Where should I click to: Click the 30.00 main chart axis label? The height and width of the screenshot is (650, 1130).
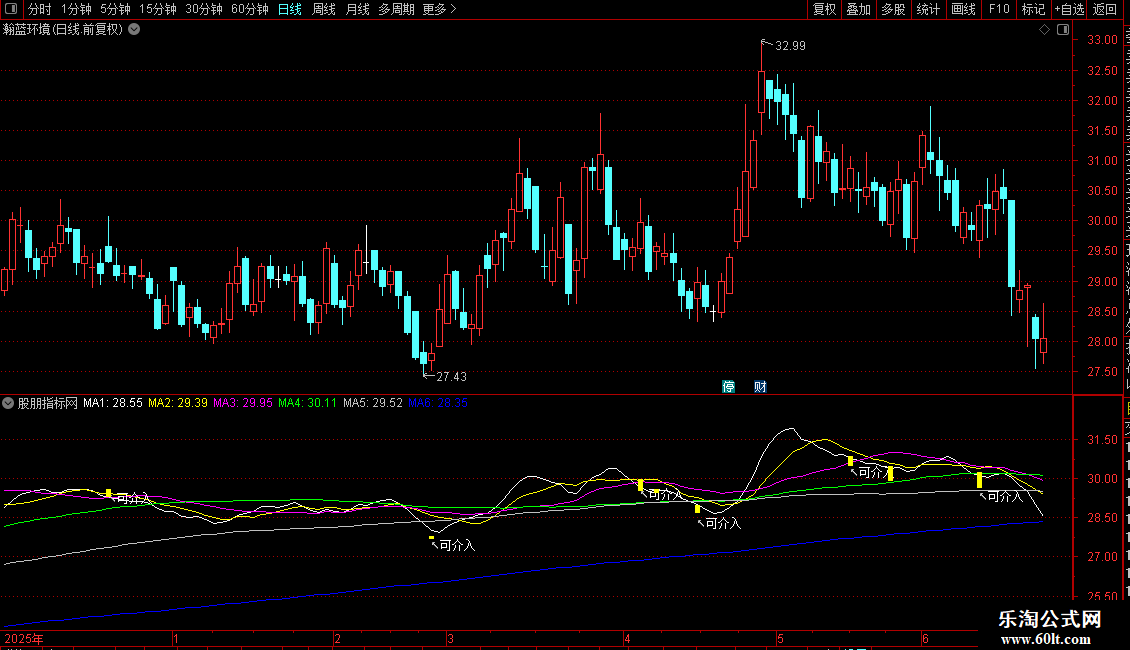click(1103, 221)
